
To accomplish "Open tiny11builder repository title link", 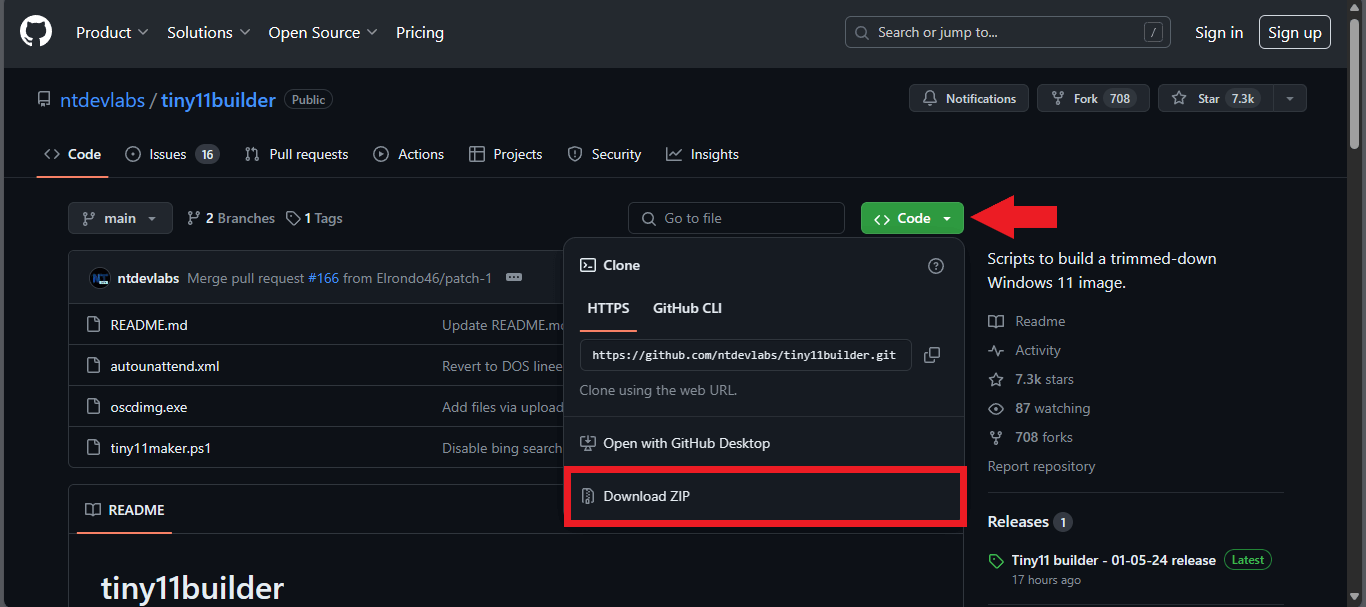I will click(218, 100).
